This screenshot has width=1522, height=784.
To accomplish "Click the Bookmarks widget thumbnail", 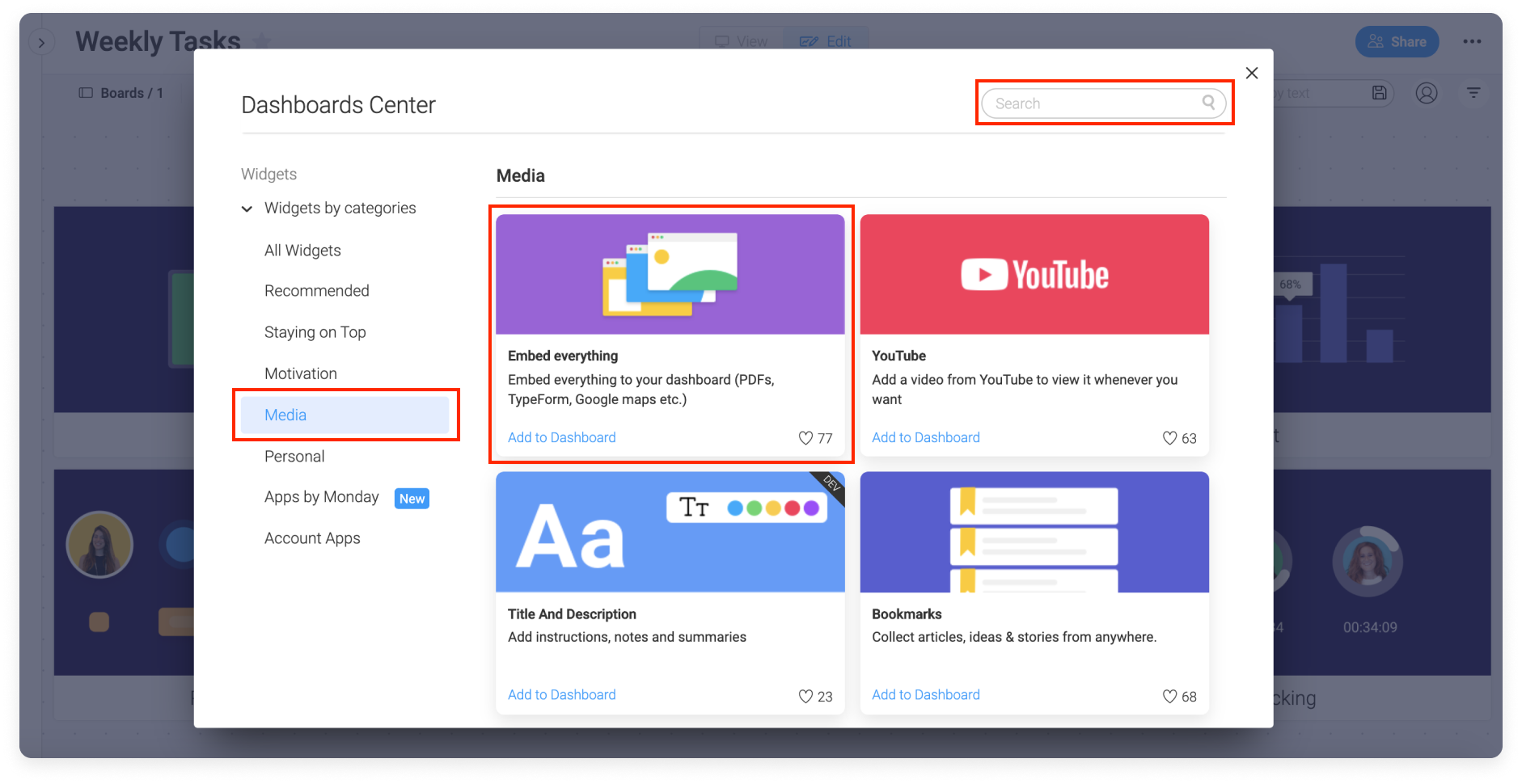I will click(1034, 532).
